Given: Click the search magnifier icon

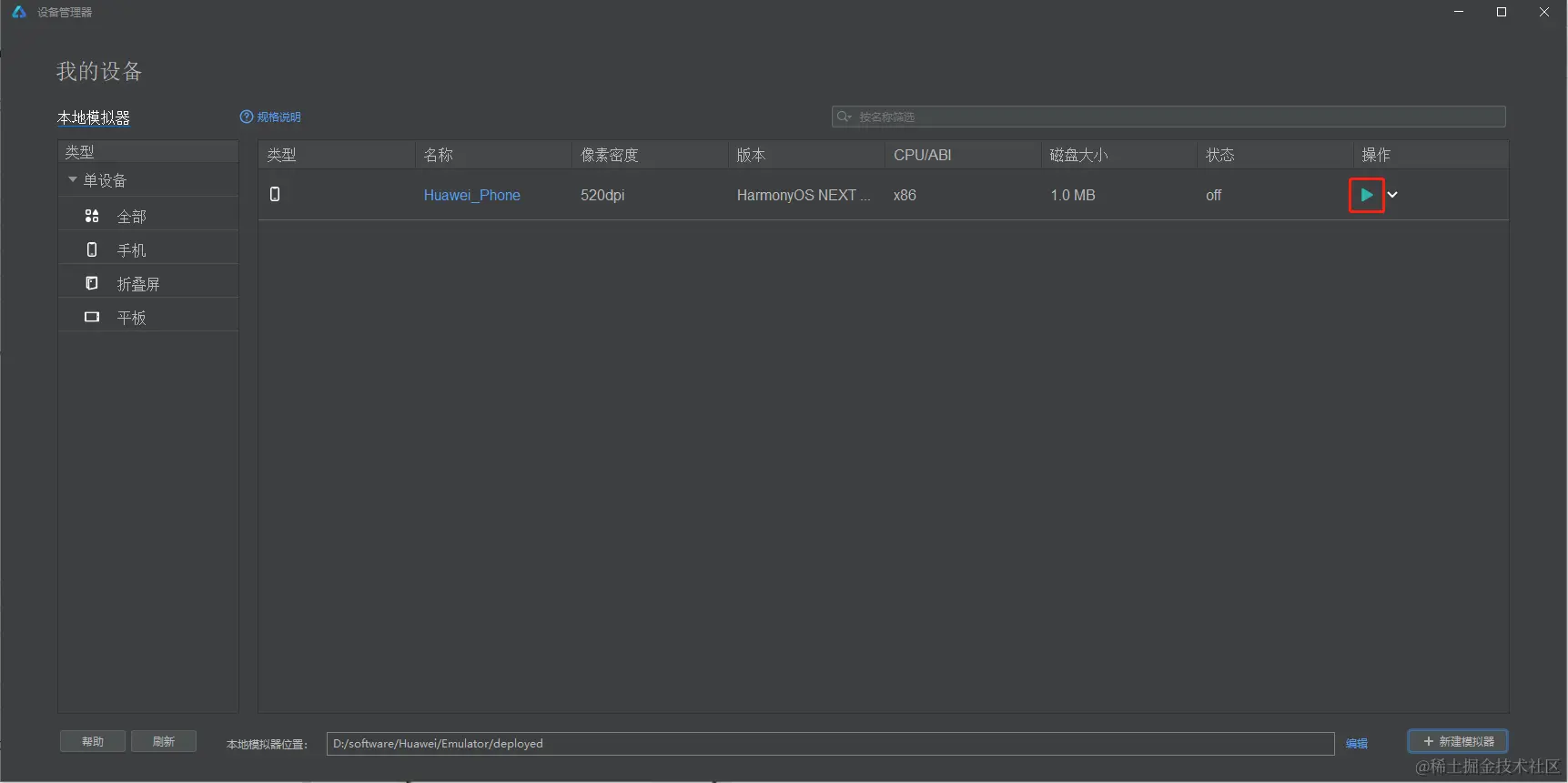Looking at the screenshot, I should click(x=844, y=117).
